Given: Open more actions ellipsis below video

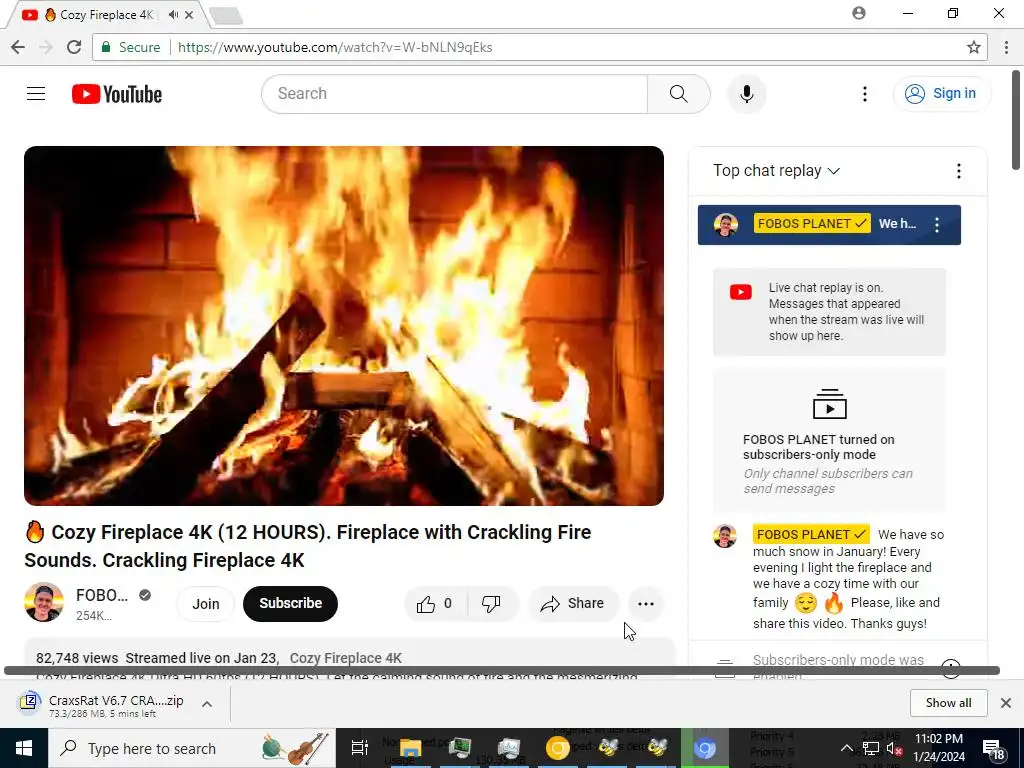Looking at the screenshot, I should click(x=646, y=603).
